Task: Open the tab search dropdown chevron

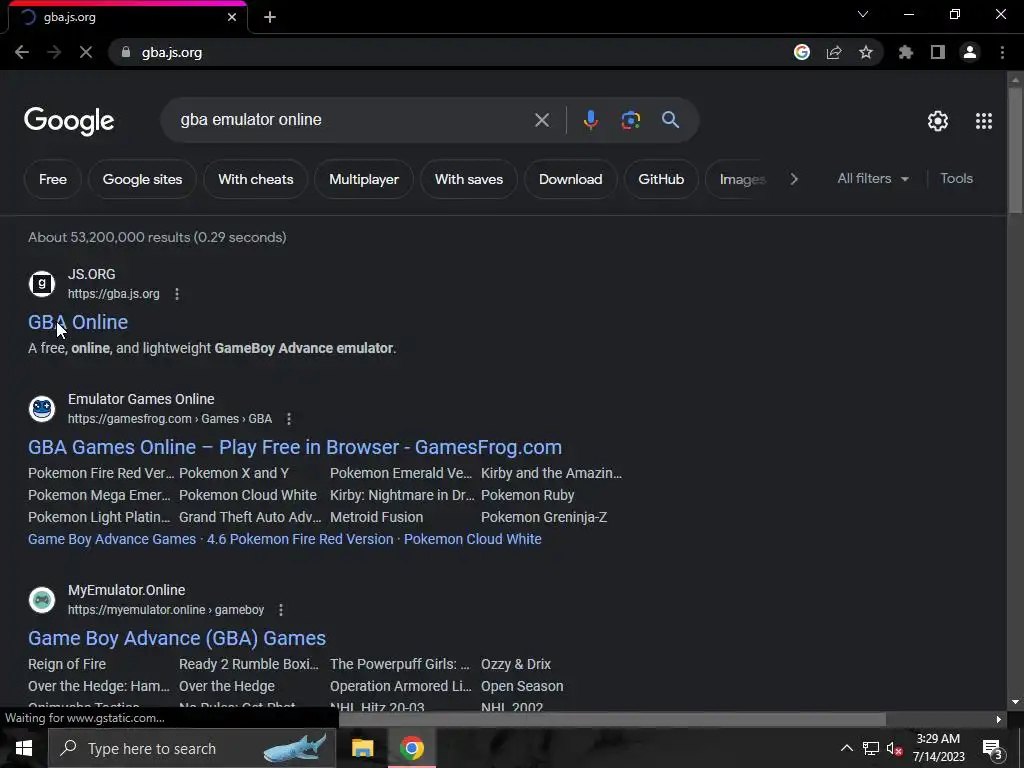Action: coord(863,14)
